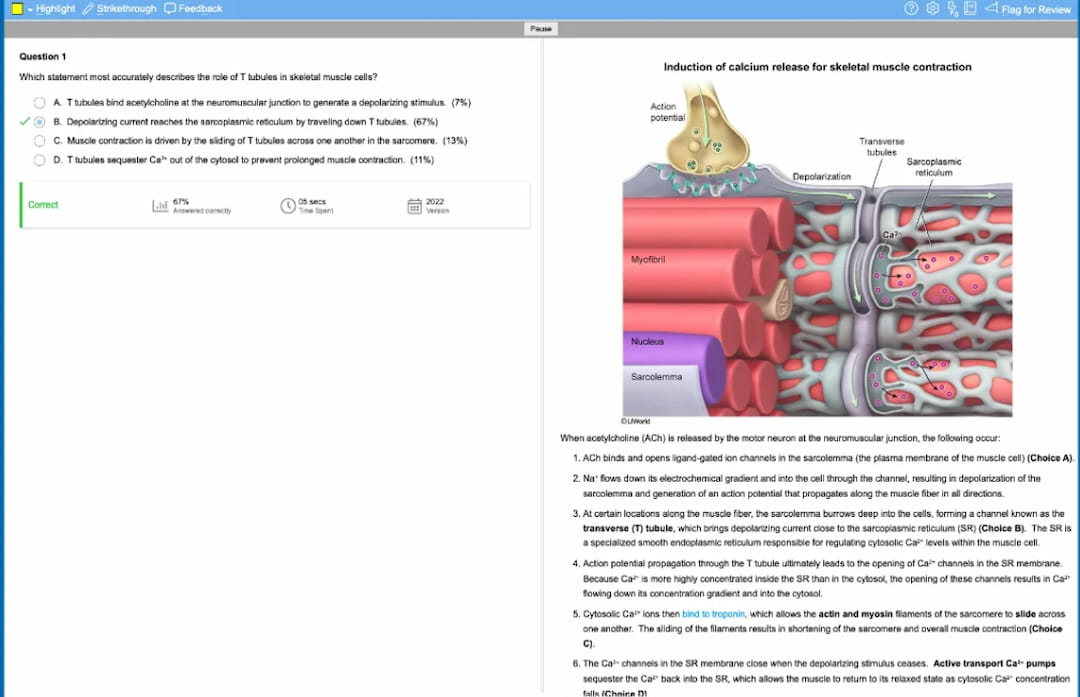Click the Sarcolemma label in diagram
This screenshot has height=697, width=1080.
[x=656, y=377]
